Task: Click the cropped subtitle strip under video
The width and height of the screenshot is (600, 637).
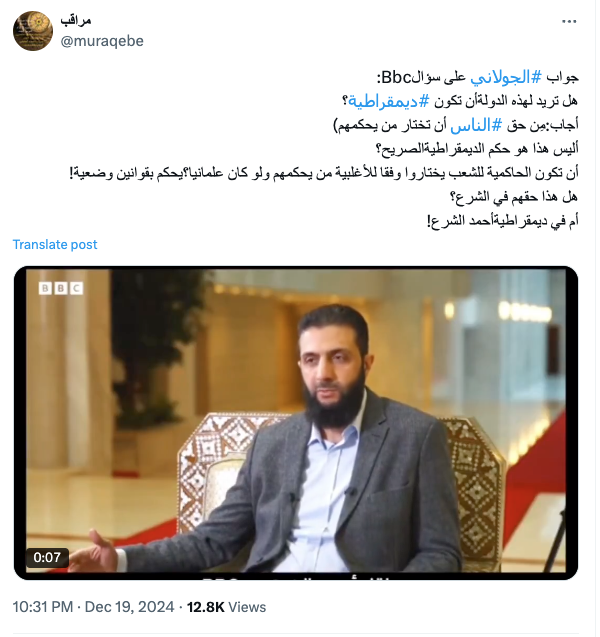Action: coord(296,576)
